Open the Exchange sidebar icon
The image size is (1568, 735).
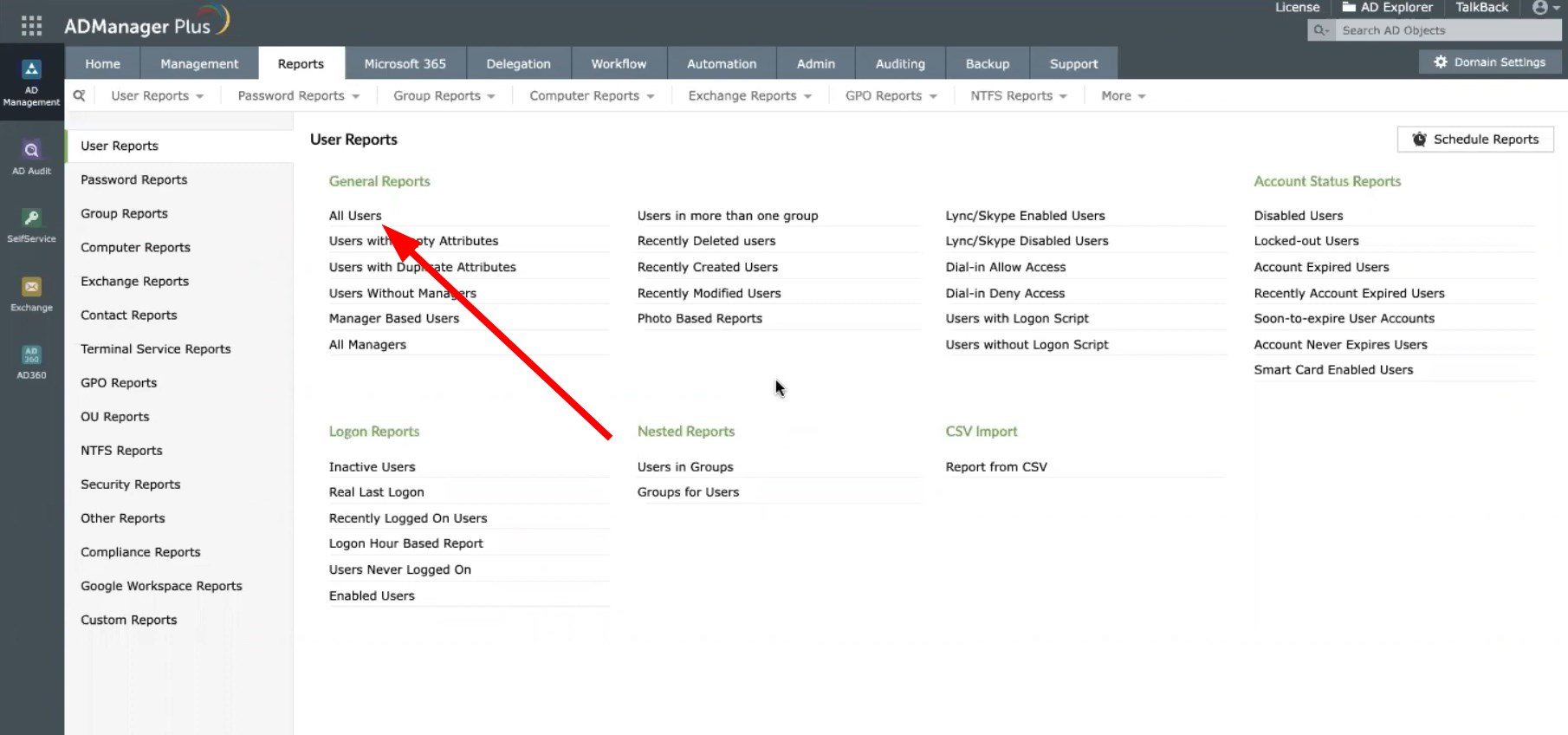pyautogui.click(x=31, y=294)
